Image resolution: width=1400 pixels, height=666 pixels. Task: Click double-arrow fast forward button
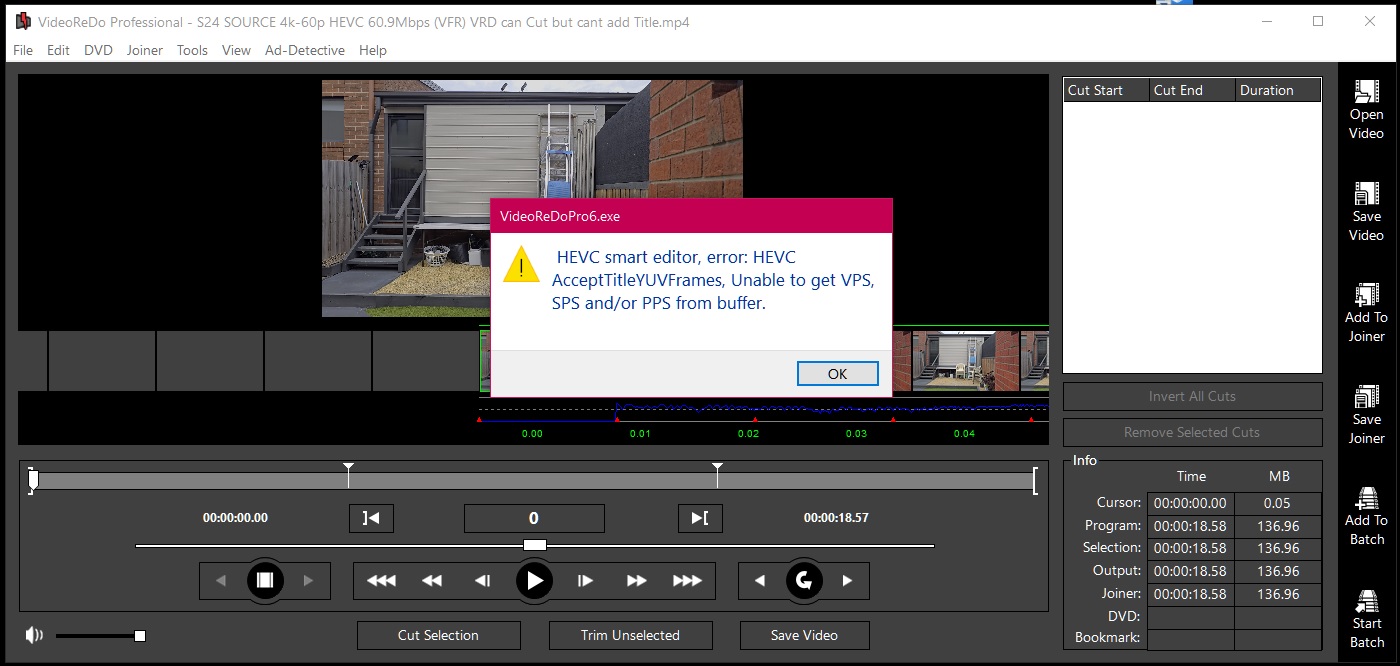[x=637, y=580]
